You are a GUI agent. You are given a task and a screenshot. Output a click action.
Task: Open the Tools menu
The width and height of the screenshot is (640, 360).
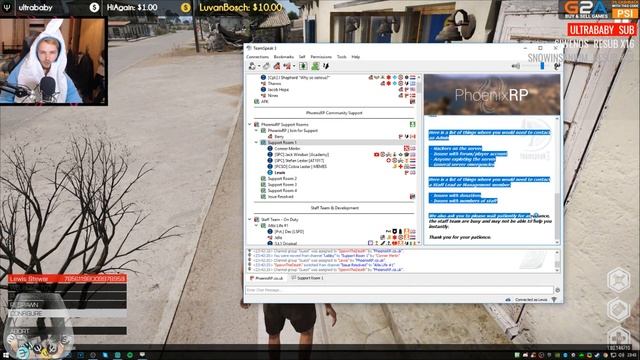pyautogui.click(x=342, y=57)
